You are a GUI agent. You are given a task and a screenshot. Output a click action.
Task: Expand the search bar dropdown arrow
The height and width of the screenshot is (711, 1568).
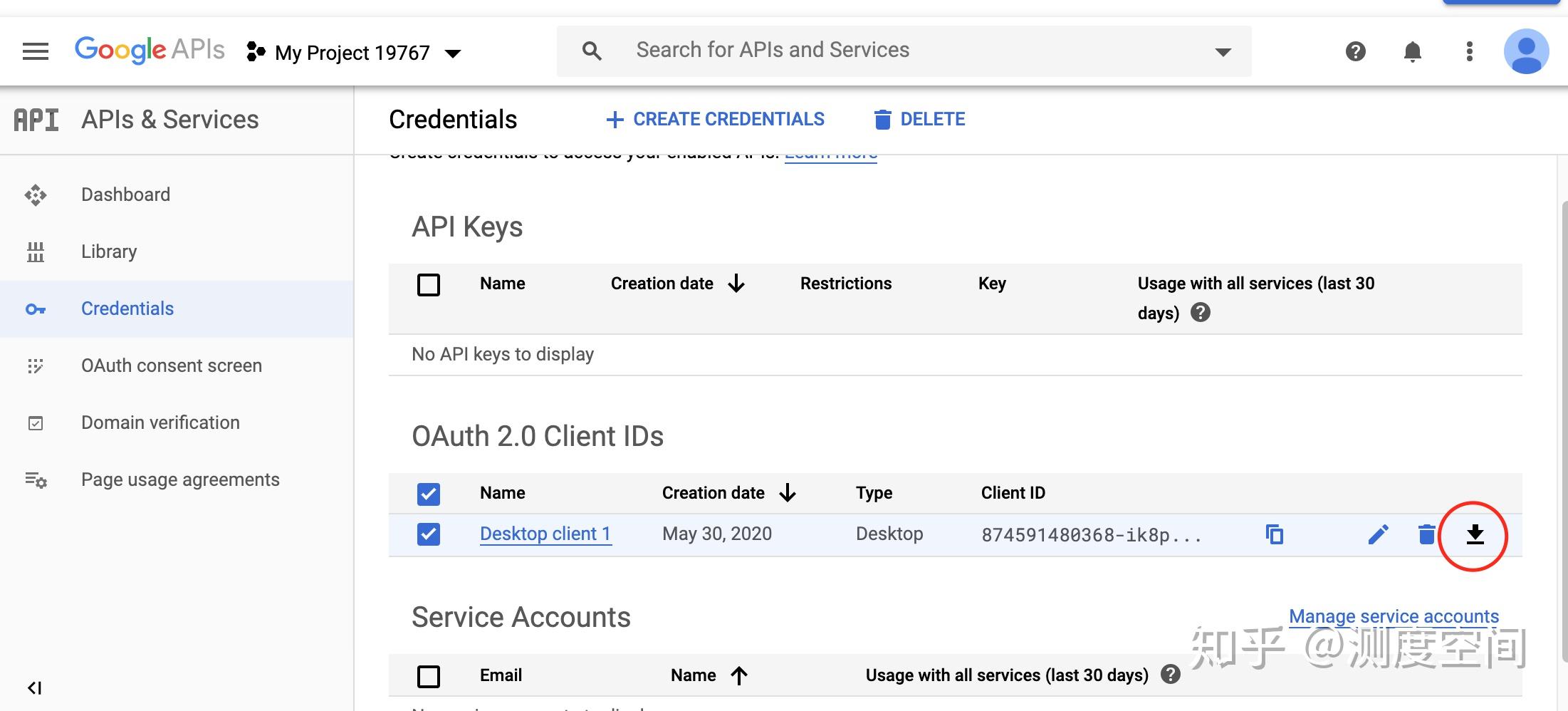click(1223, 51)
